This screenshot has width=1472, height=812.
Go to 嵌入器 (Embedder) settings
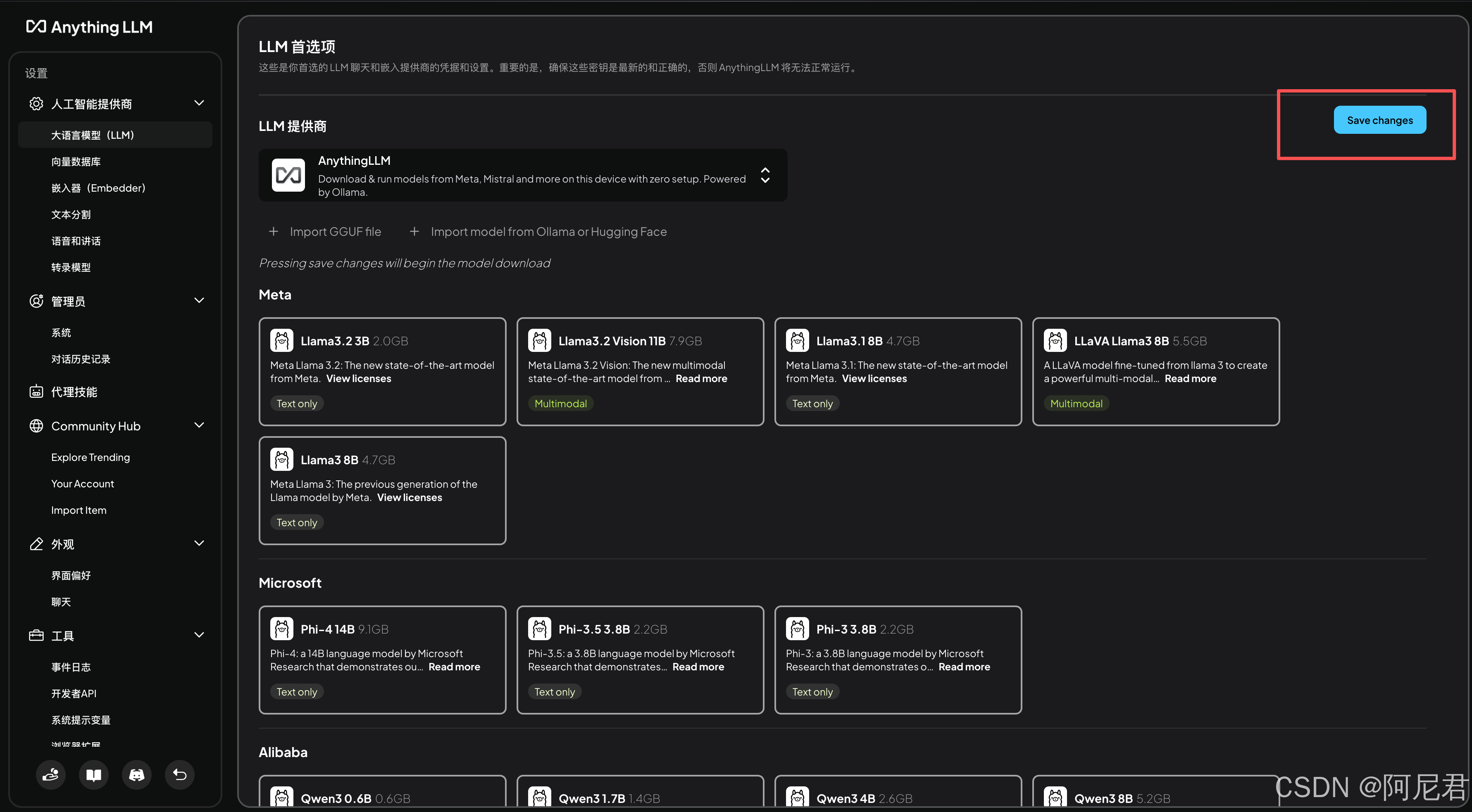pos(98,188)
